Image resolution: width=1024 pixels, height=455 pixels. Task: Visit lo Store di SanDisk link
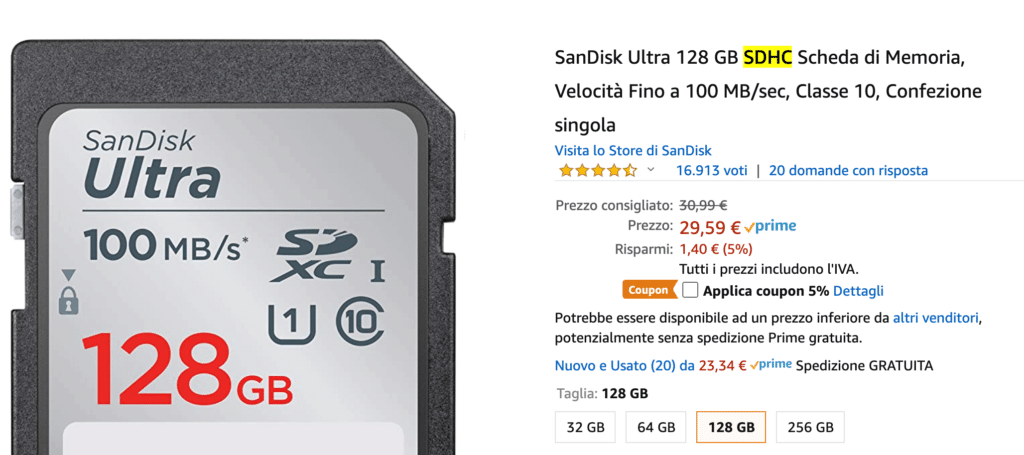pyautogui.click(x=633, y=150)
